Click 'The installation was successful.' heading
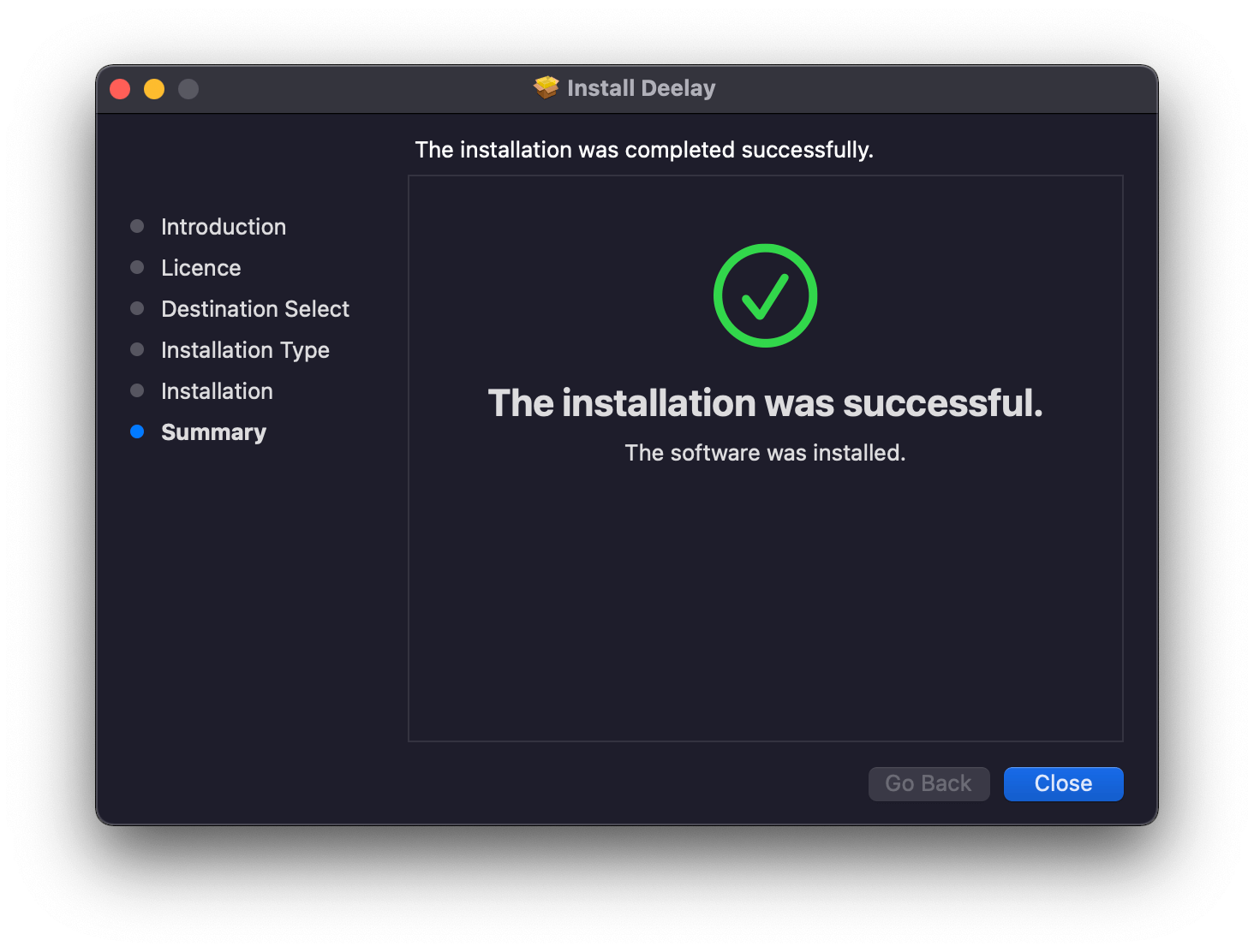Viewport: 1254px width, 952px height. click(x=765, y=403)
